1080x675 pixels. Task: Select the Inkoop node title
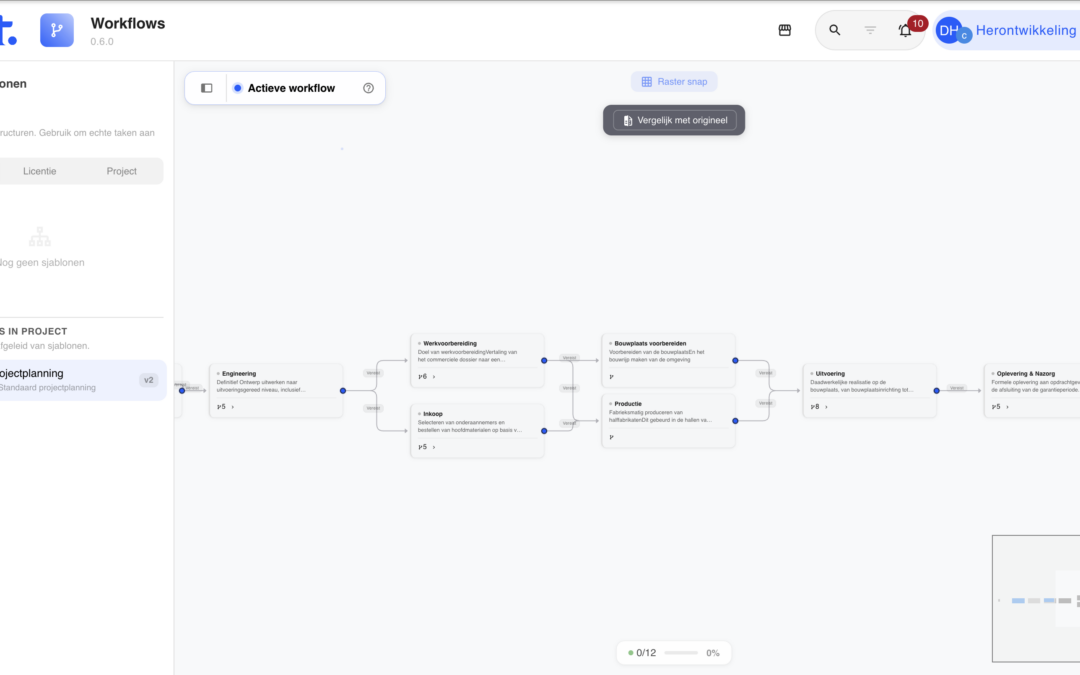coord(433,414)
